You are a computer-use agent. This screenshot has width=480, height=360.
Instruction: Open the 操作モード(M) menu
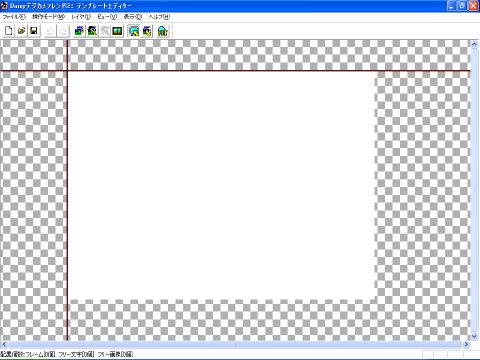click(48, 17)
